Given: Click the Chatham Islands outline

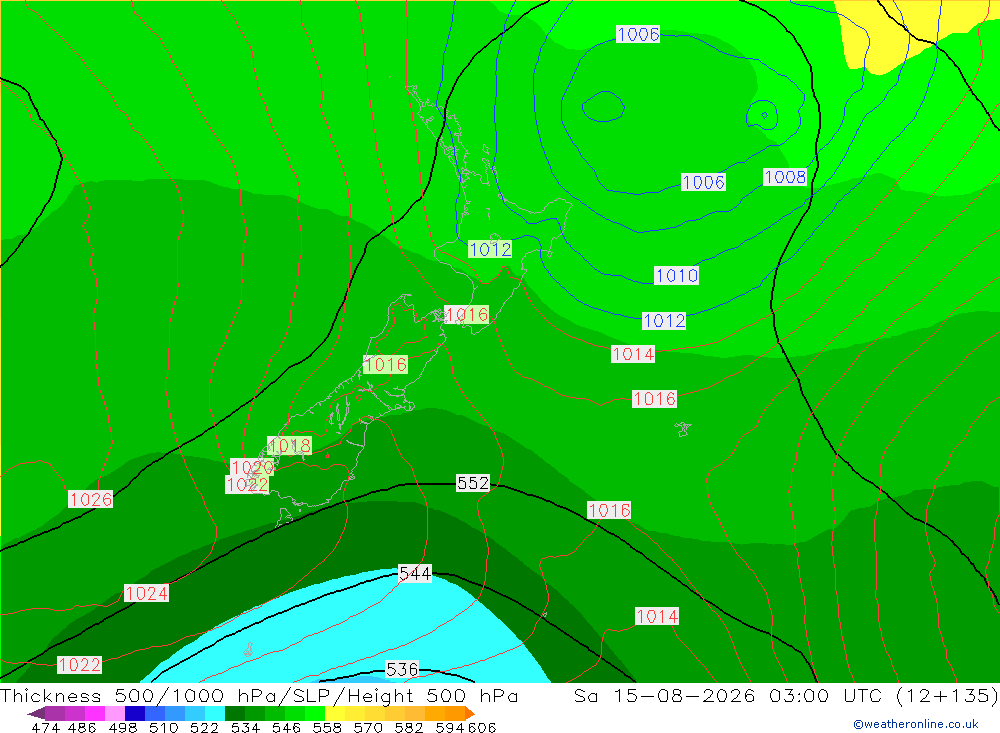Looking at the screenshot, I should tap(683, 429).
